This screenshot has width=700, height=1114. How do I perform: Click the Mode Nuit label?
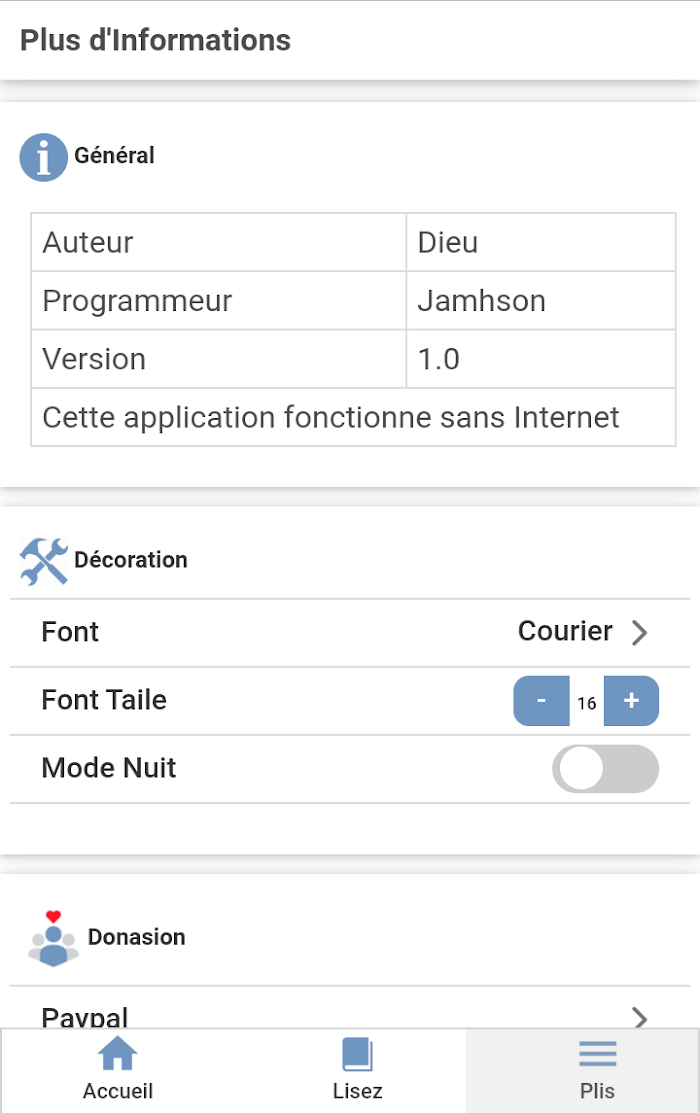109,768
